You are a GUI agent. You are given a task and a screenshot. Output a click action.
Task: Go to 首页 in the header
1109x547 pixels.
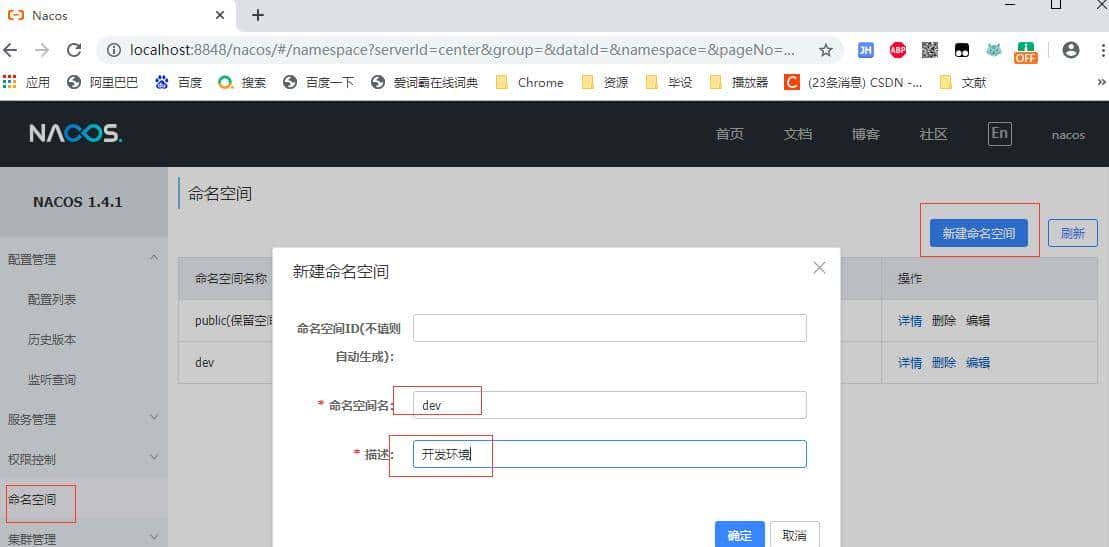click(730, 134)
